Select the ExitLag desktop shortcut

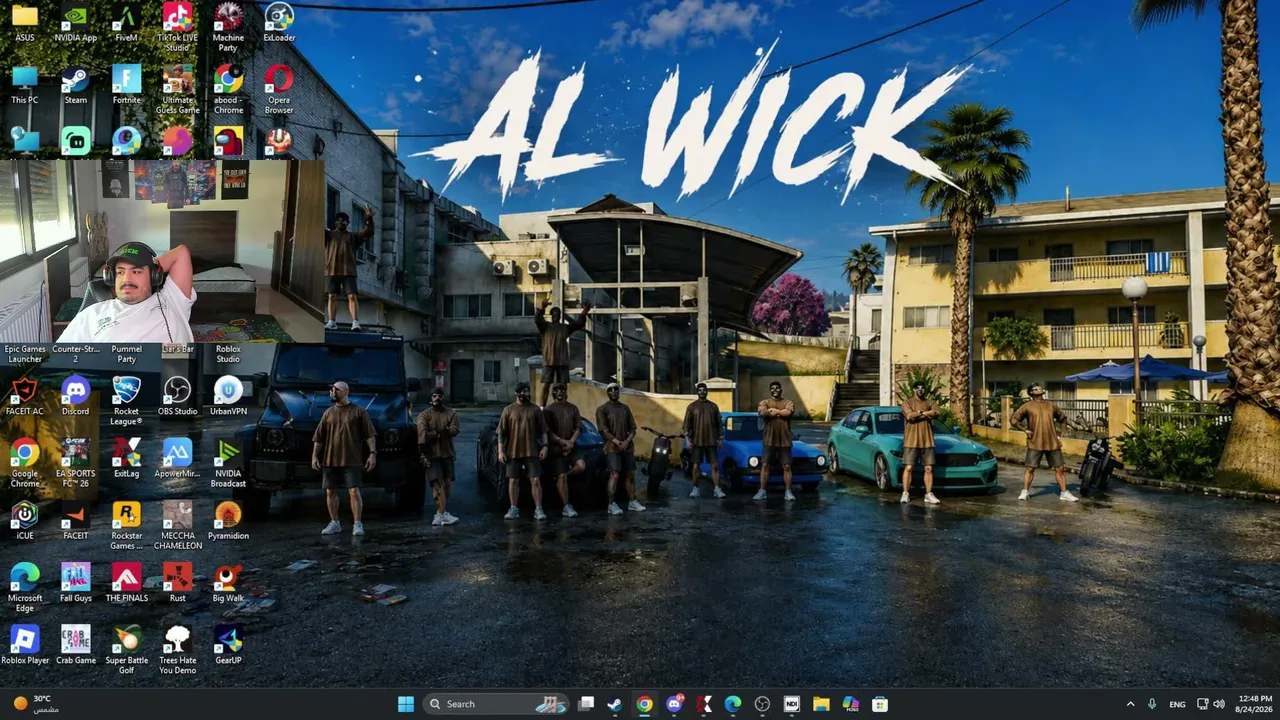[x=126, y=458]
